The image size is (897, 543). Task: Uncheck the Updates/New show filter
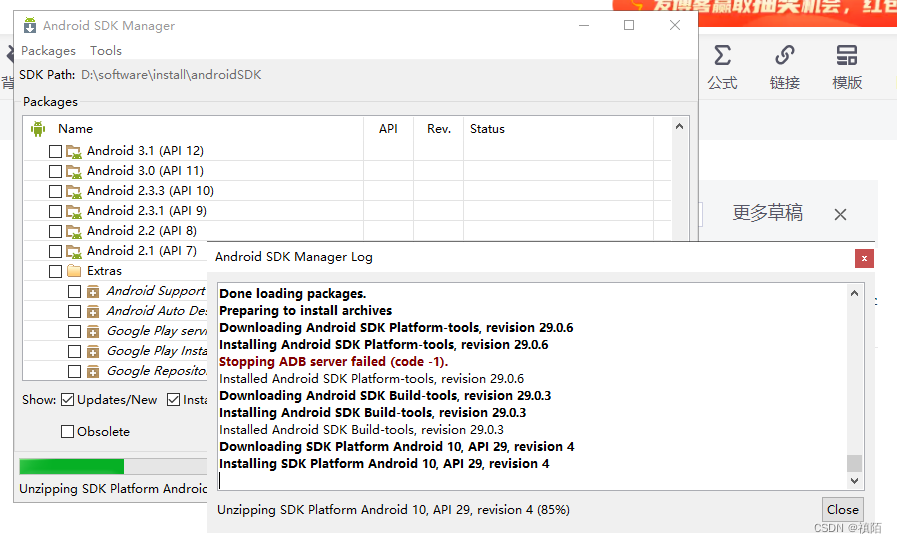[x=68, y=399]
